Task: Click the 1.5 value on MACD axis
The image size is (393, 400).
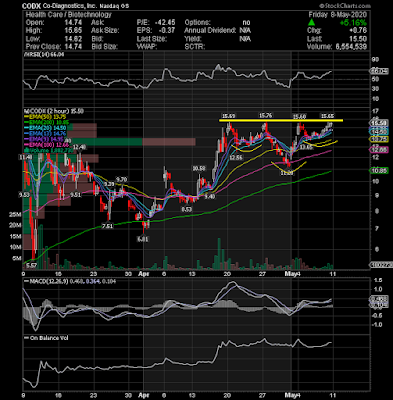Action: 378,280
